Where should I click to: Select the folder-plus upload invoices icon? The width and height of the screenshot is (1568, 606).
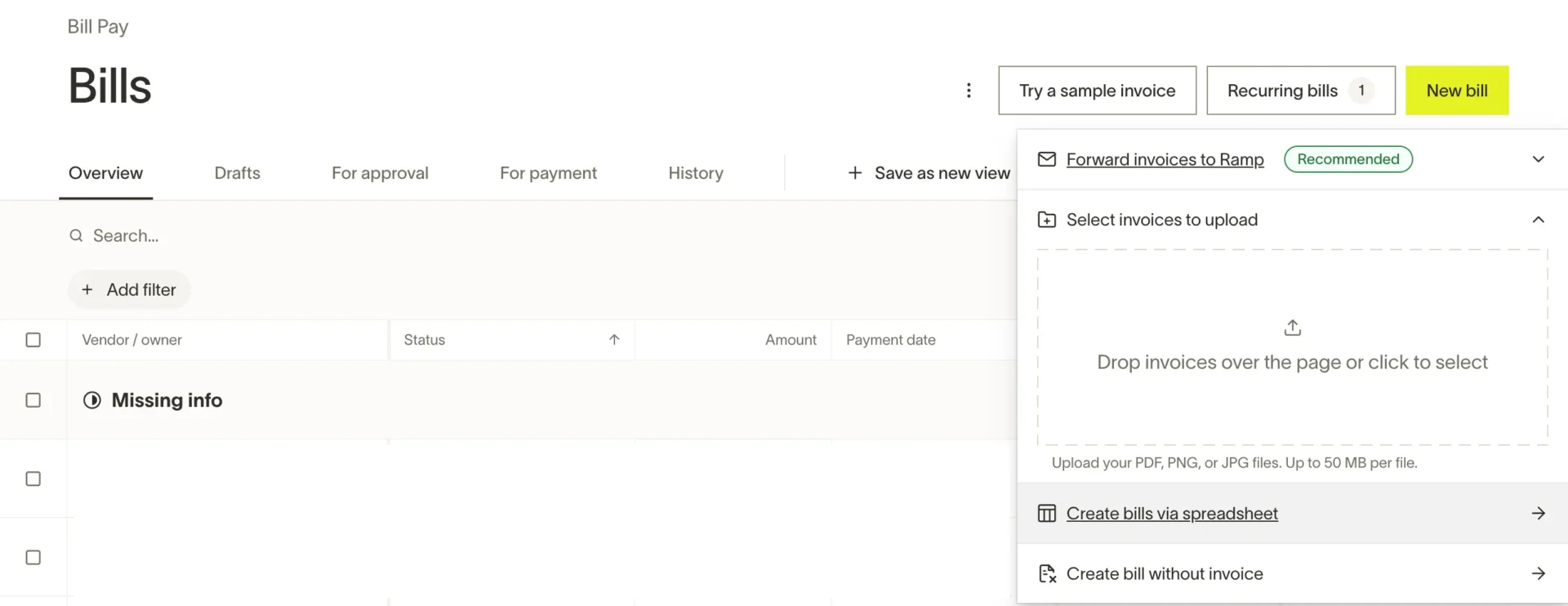pyautogui.click(x=1046, y=220)
